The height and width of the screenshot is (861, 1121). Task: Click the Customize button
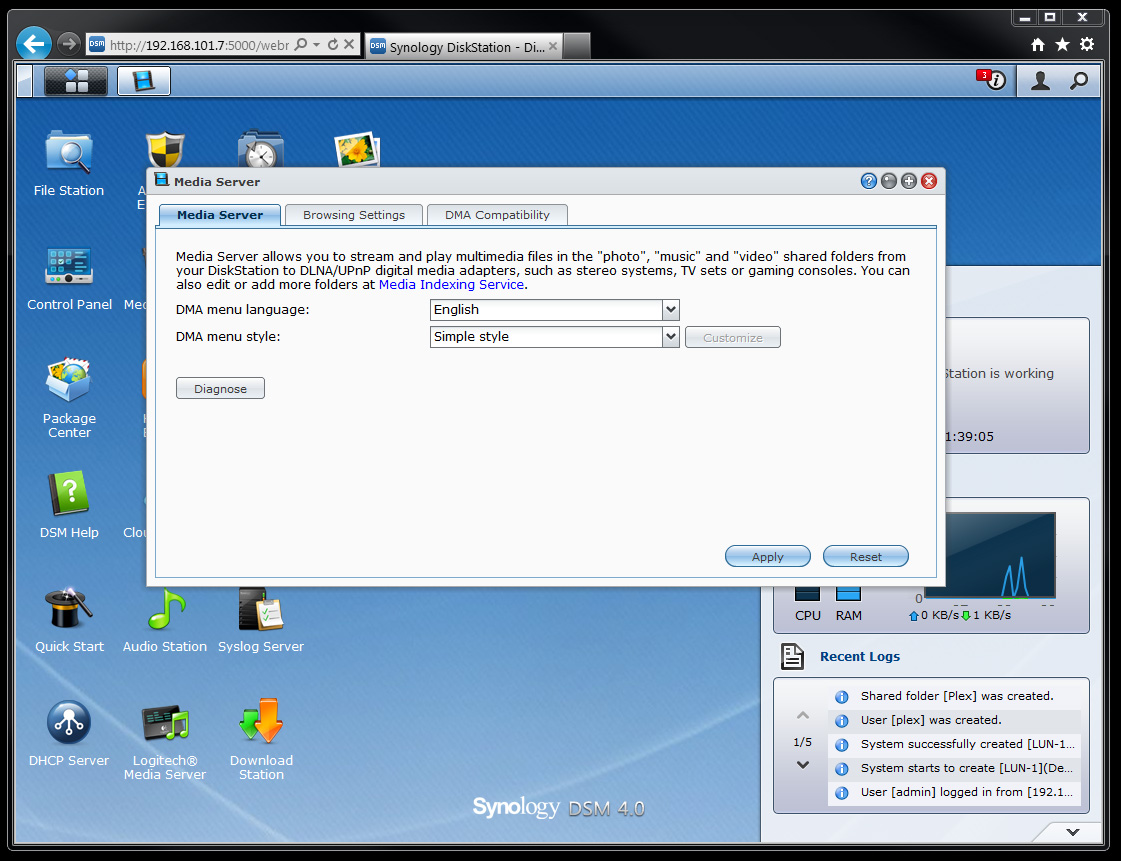[733, 338]
